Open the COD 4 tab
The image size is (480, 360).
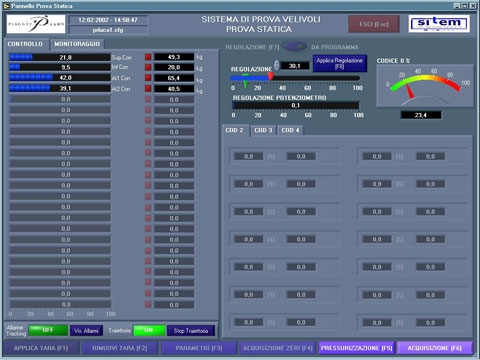tap(290, 130)
